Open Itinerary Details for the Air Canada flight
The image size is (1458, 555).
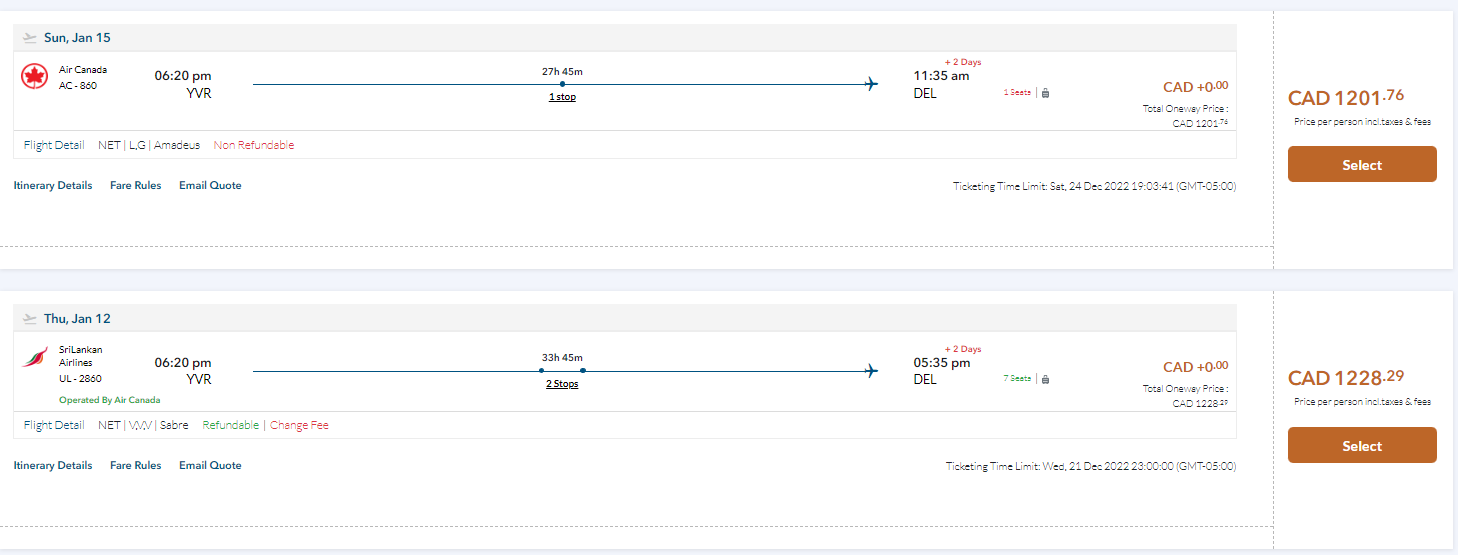coord(53,185)
